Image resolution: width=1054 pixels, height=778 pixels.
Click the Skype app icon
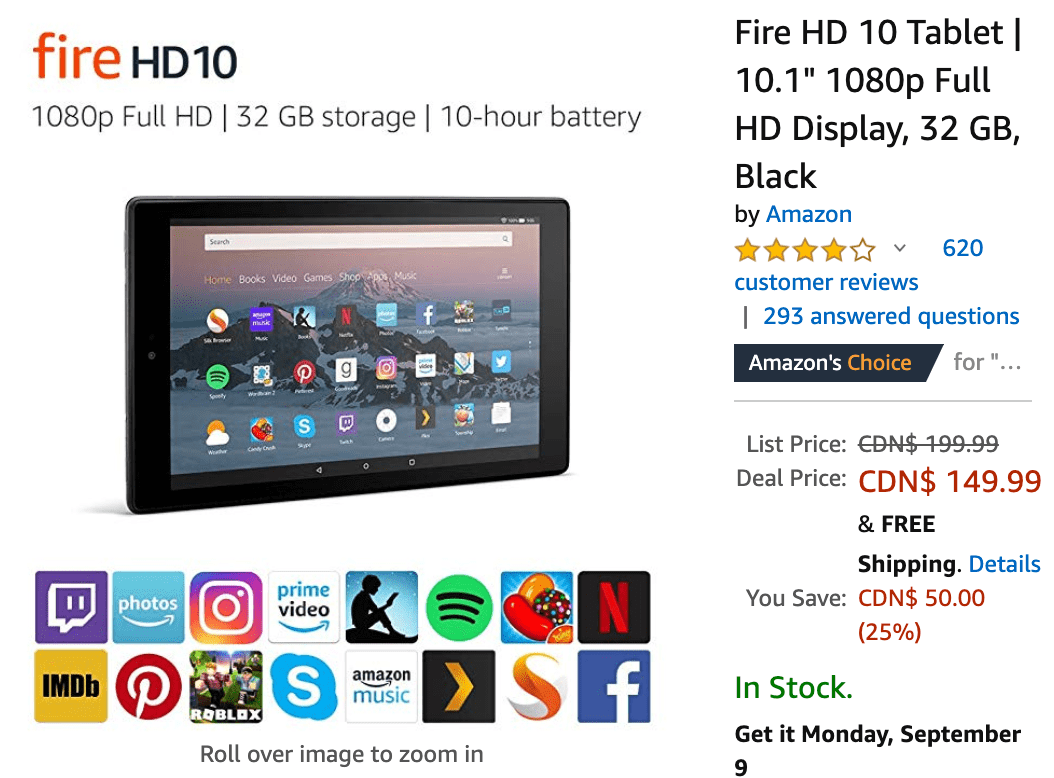point(304,686)
